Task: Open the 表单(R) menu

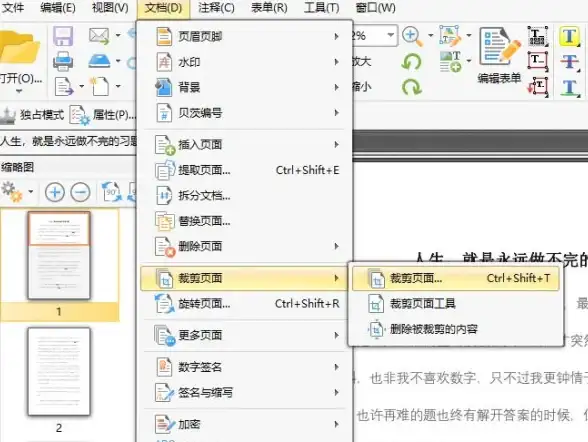Action: (269, 7)
